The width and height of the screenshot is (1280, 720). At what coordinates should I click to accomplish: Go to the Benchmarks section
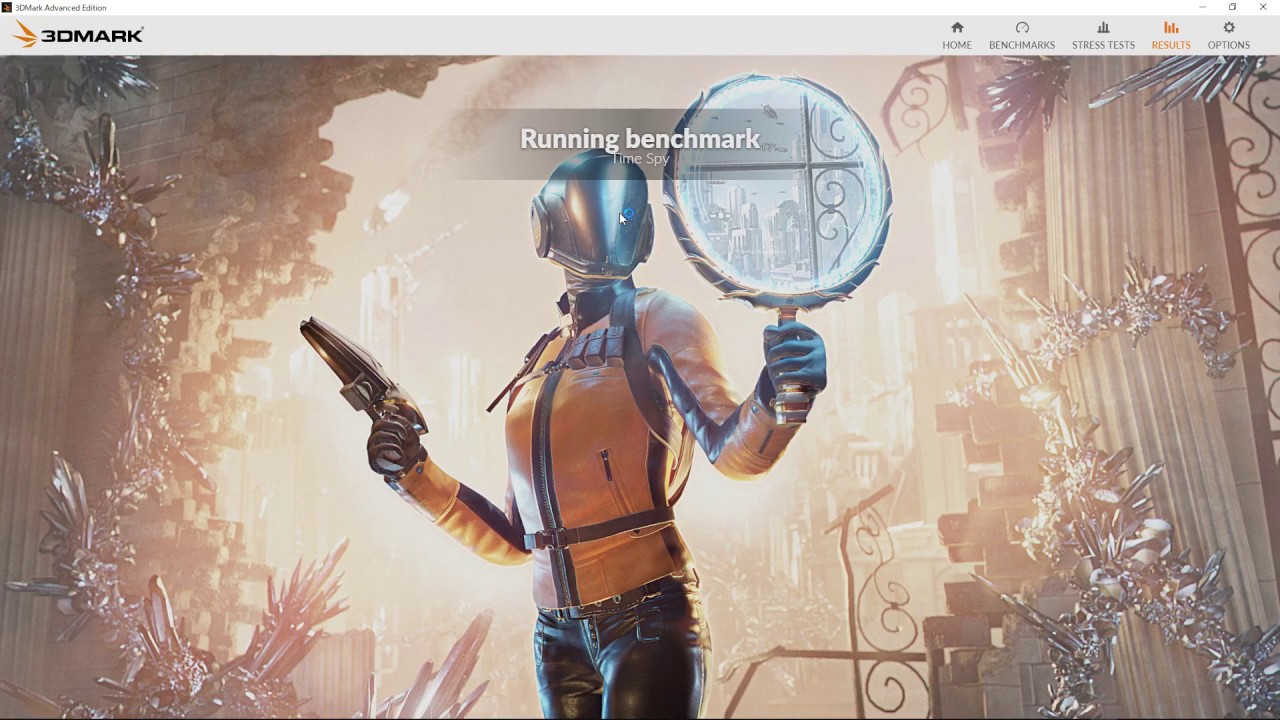click(1022, 35)
